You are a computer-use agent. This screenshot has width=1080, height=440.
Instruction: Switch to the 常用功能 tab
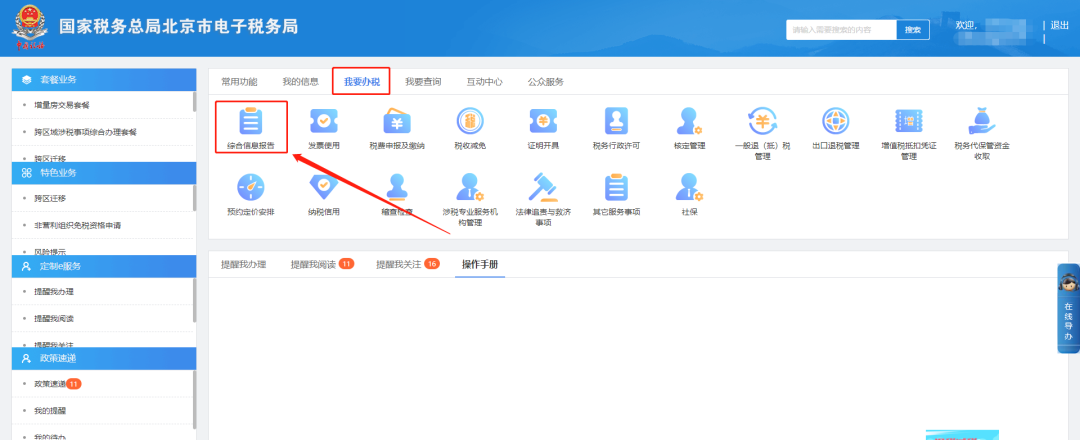click(239, 82)
